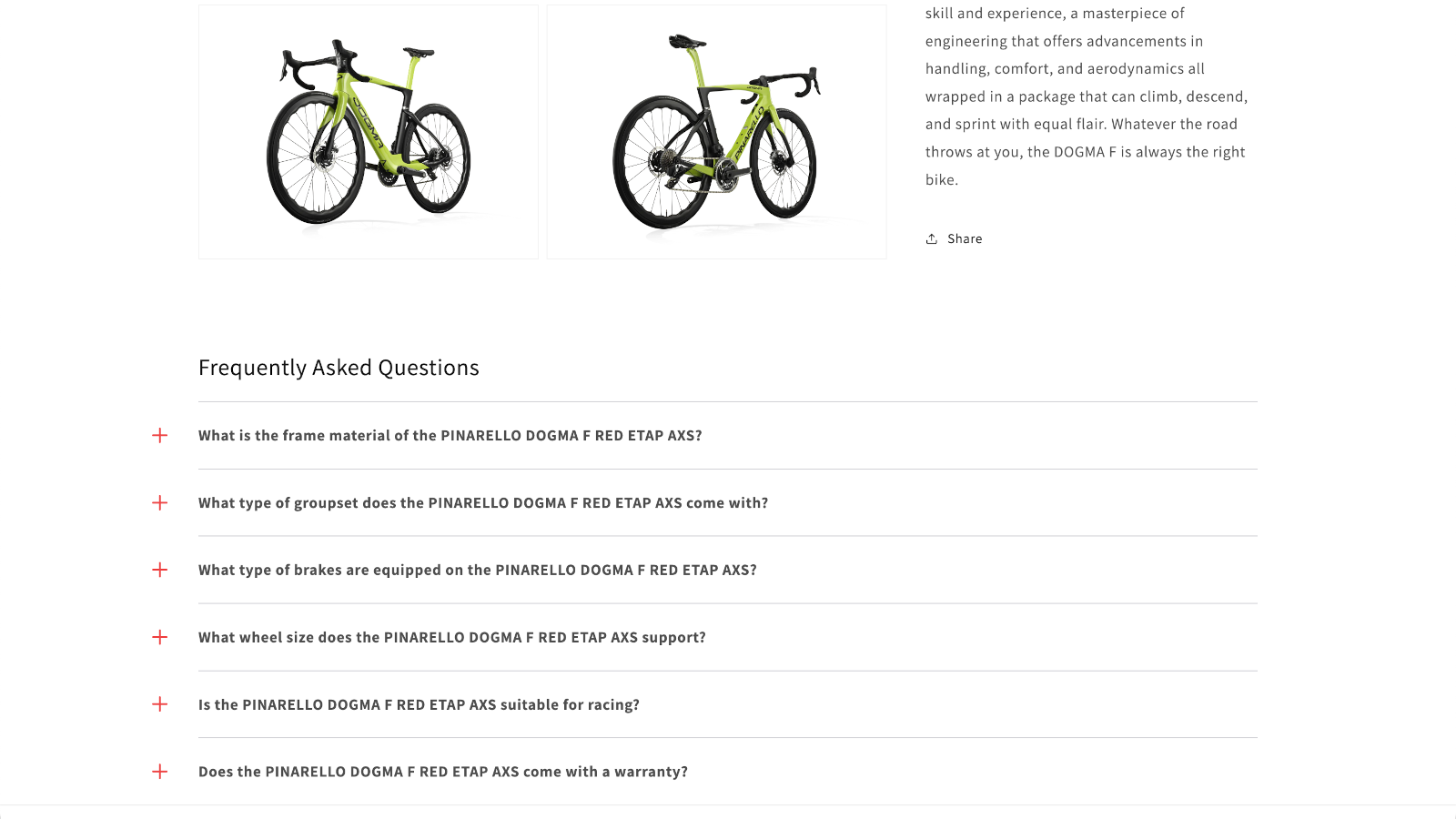Click the Share link

click(x=965, y=238)
